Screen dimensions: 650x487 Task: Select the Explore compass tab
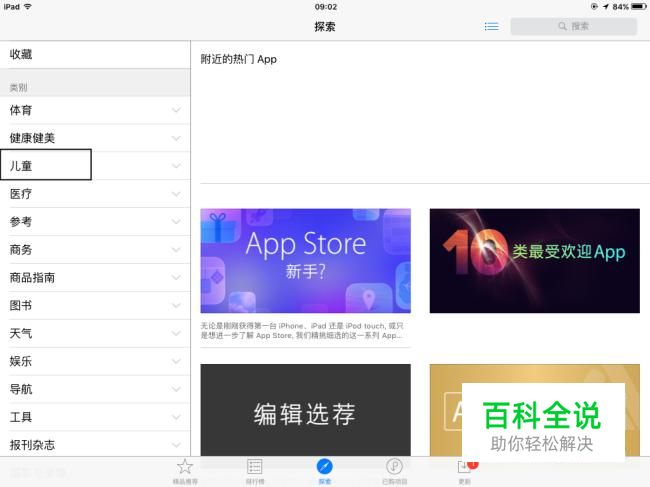[325, 471]
